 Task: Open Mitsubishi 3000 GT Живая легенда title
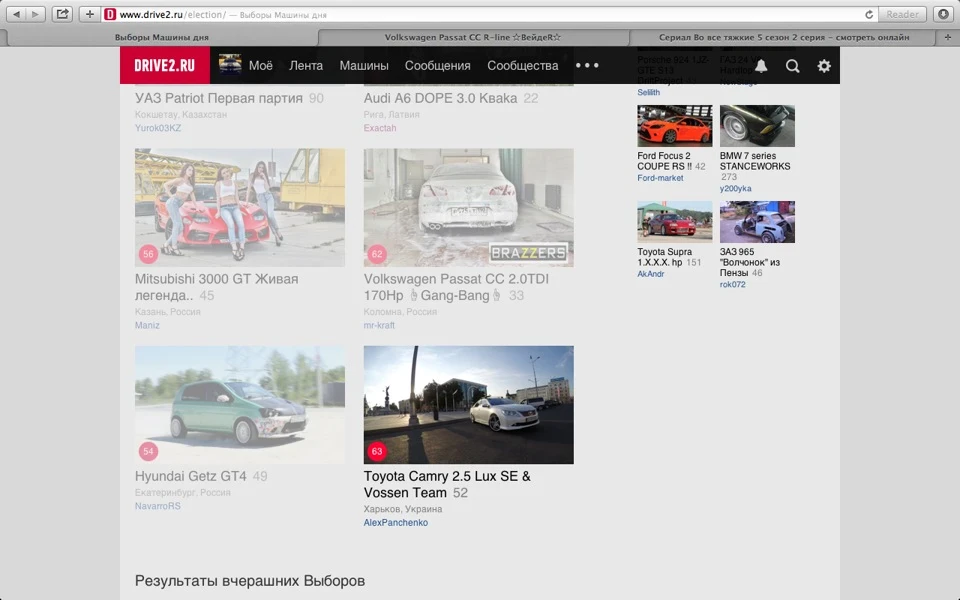(x=217, y=287)
